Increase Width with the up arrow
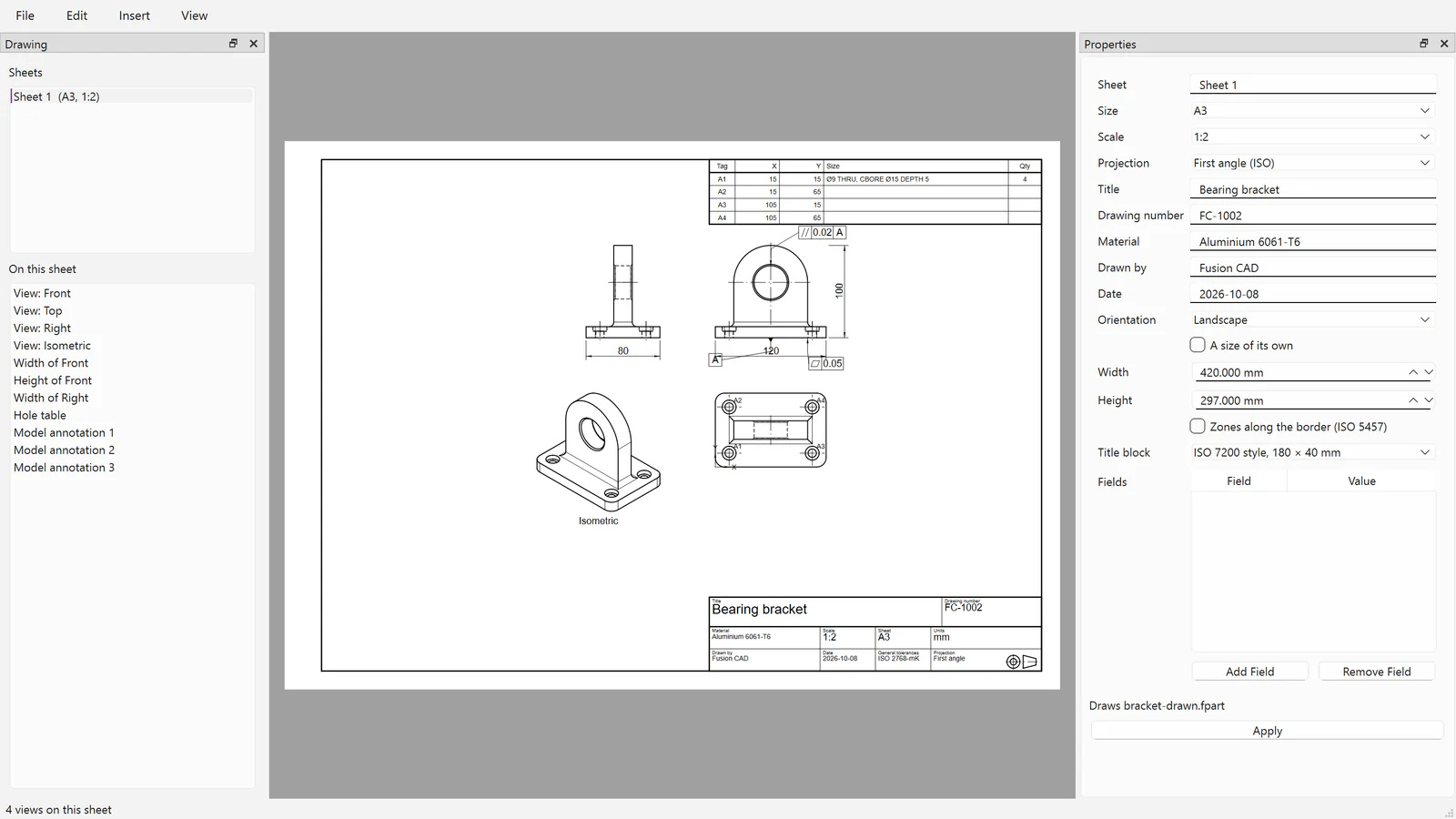 [x=1413, y=372]
